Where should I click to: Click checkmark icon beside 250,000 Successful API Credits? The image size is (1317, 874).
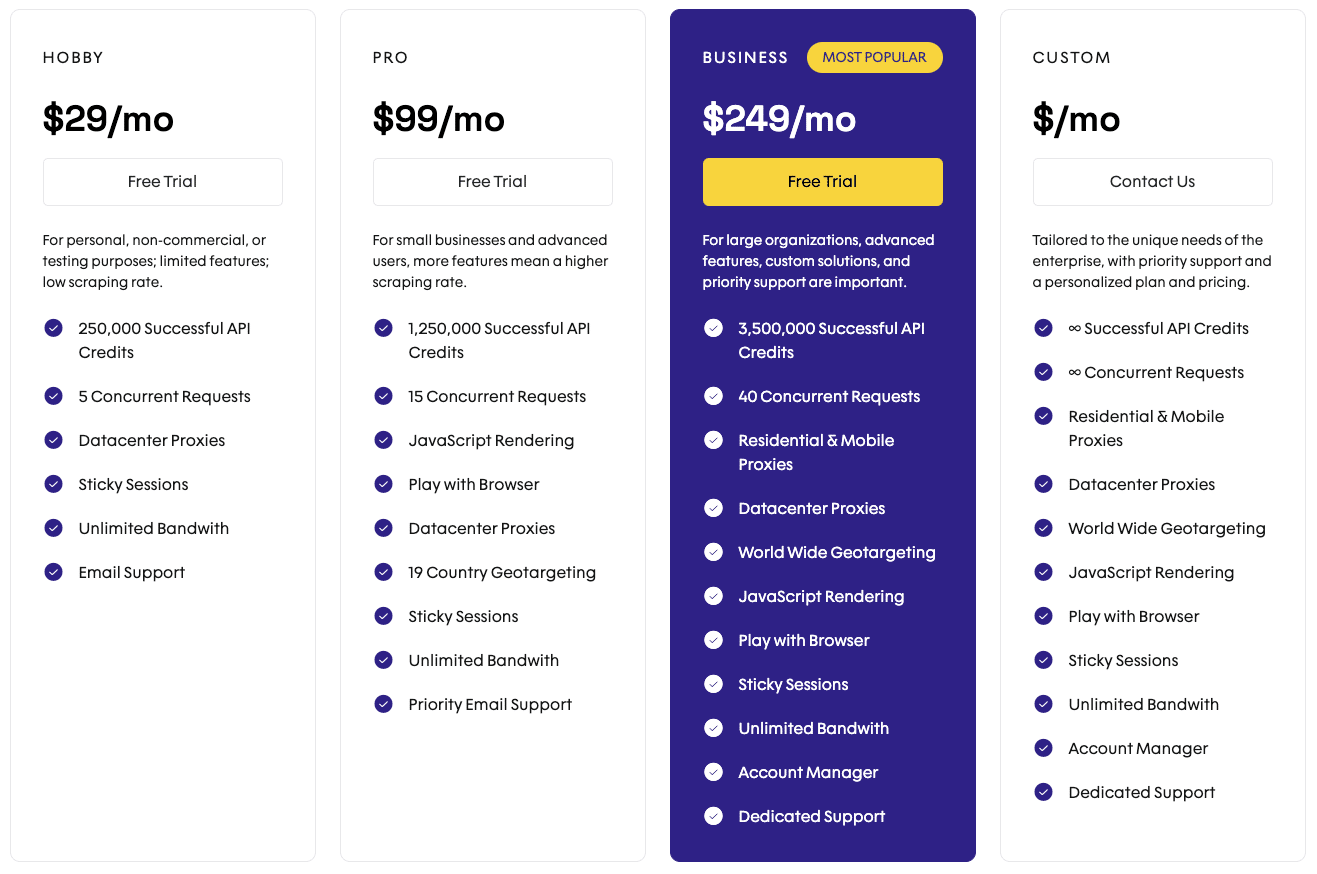click(x=54, y=328)
